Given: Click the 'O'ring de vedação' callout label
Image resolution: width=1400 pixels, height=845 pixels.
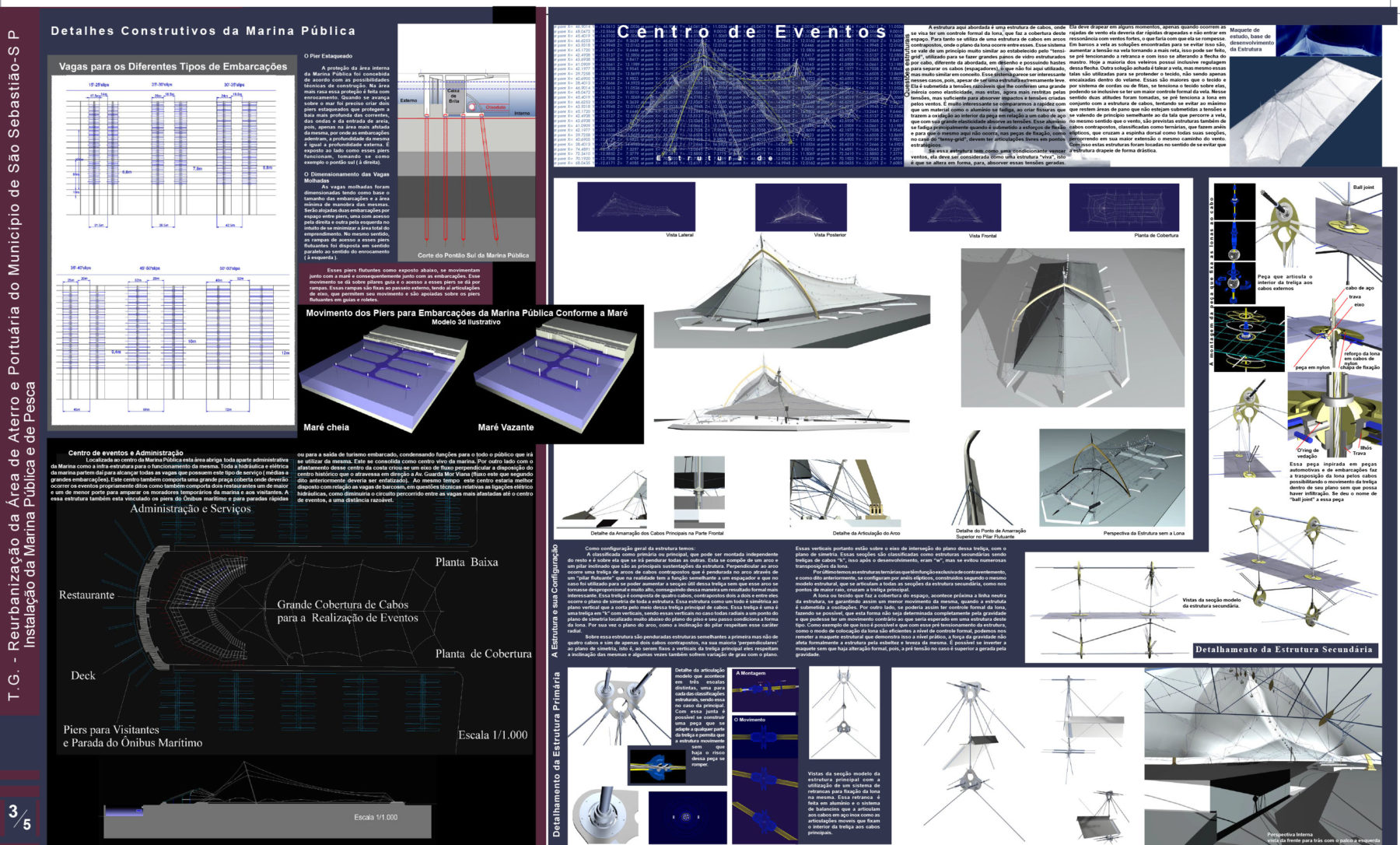Looking at the screenshot, I should pyautogui.click(x=1308, y=453).
